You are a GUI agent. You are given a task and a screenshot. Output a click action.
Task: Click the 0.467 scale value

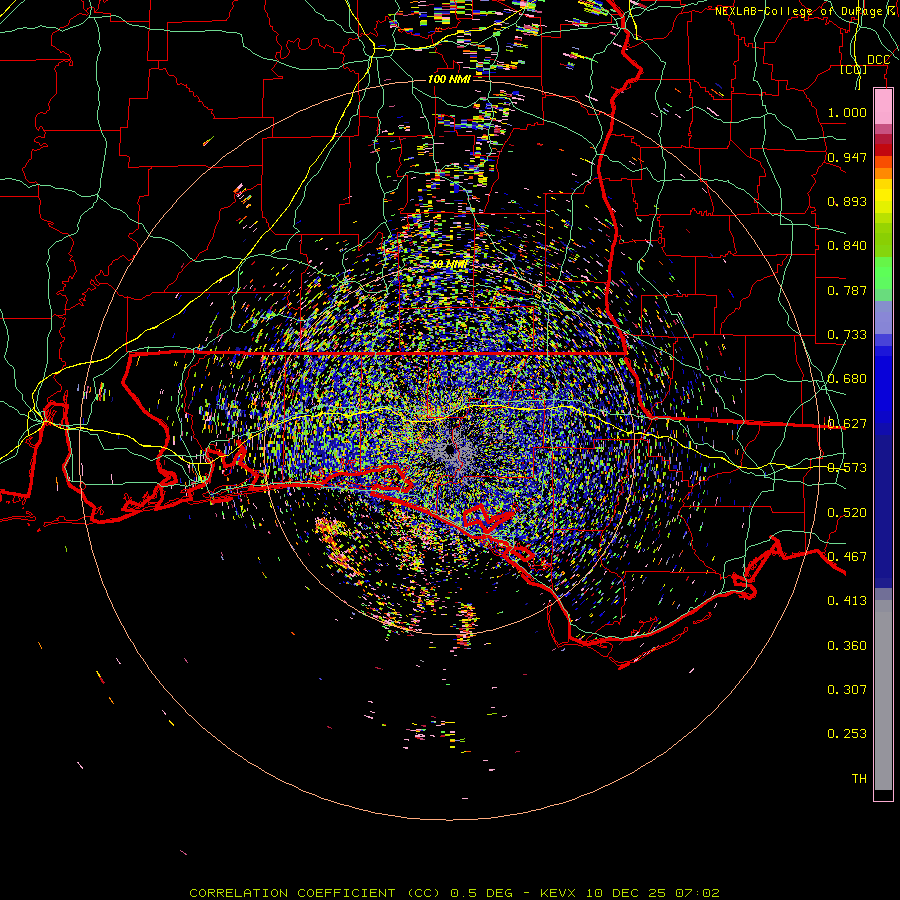847,557
